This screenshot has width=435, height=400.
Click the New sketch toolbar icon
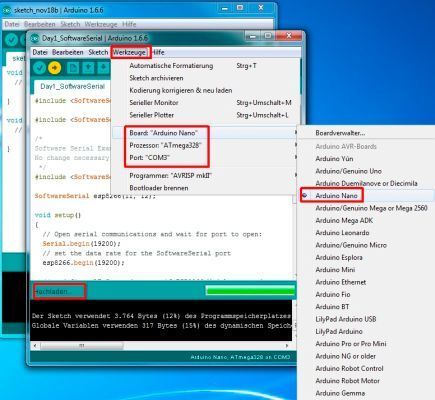point(73,68)
